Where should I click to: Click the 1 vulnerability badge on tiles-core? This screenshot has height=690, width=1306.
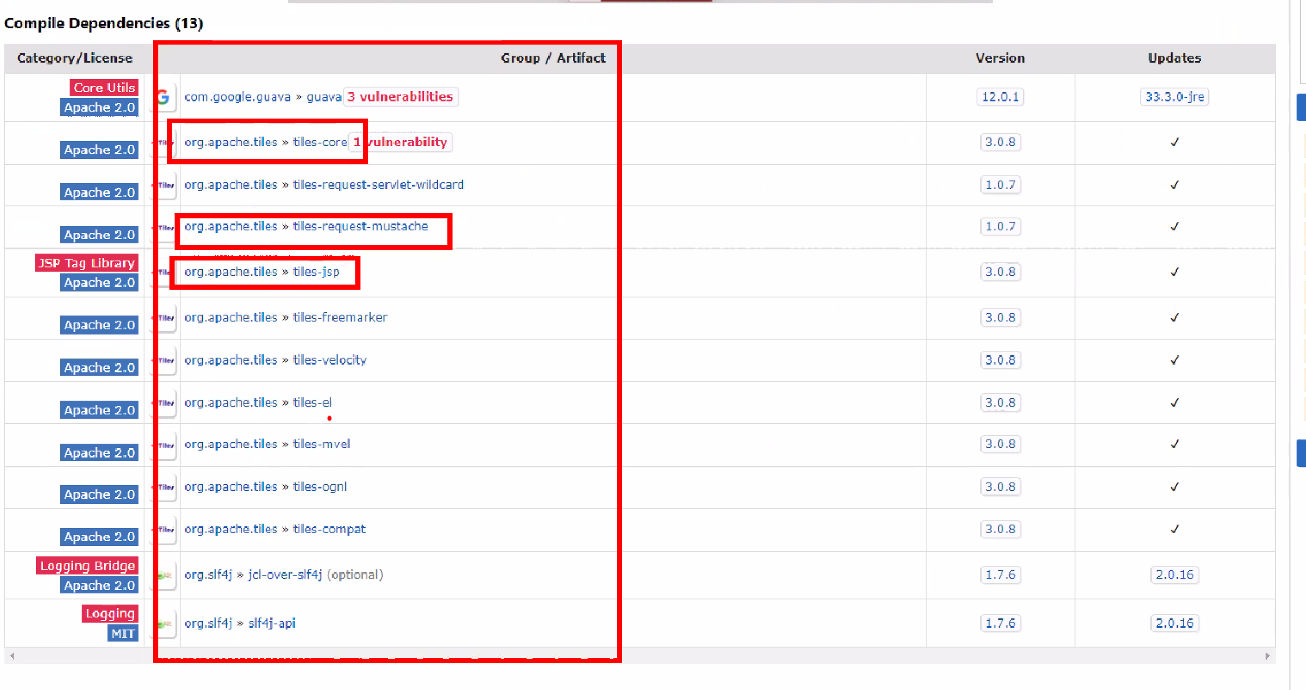400,142
